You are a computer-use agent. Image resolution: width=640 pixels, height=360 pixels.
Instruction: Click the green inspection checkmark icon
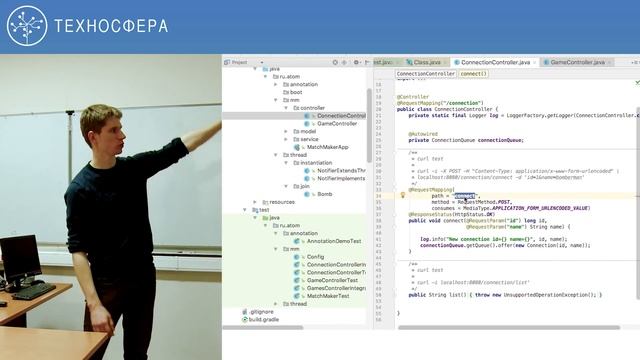click(x=637, y=82)
